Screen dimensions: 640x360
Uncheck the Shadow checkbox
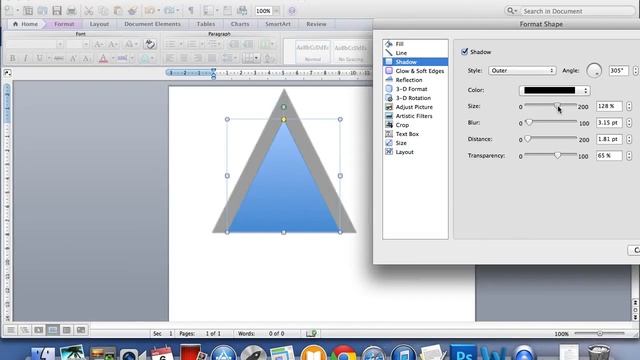464,51
